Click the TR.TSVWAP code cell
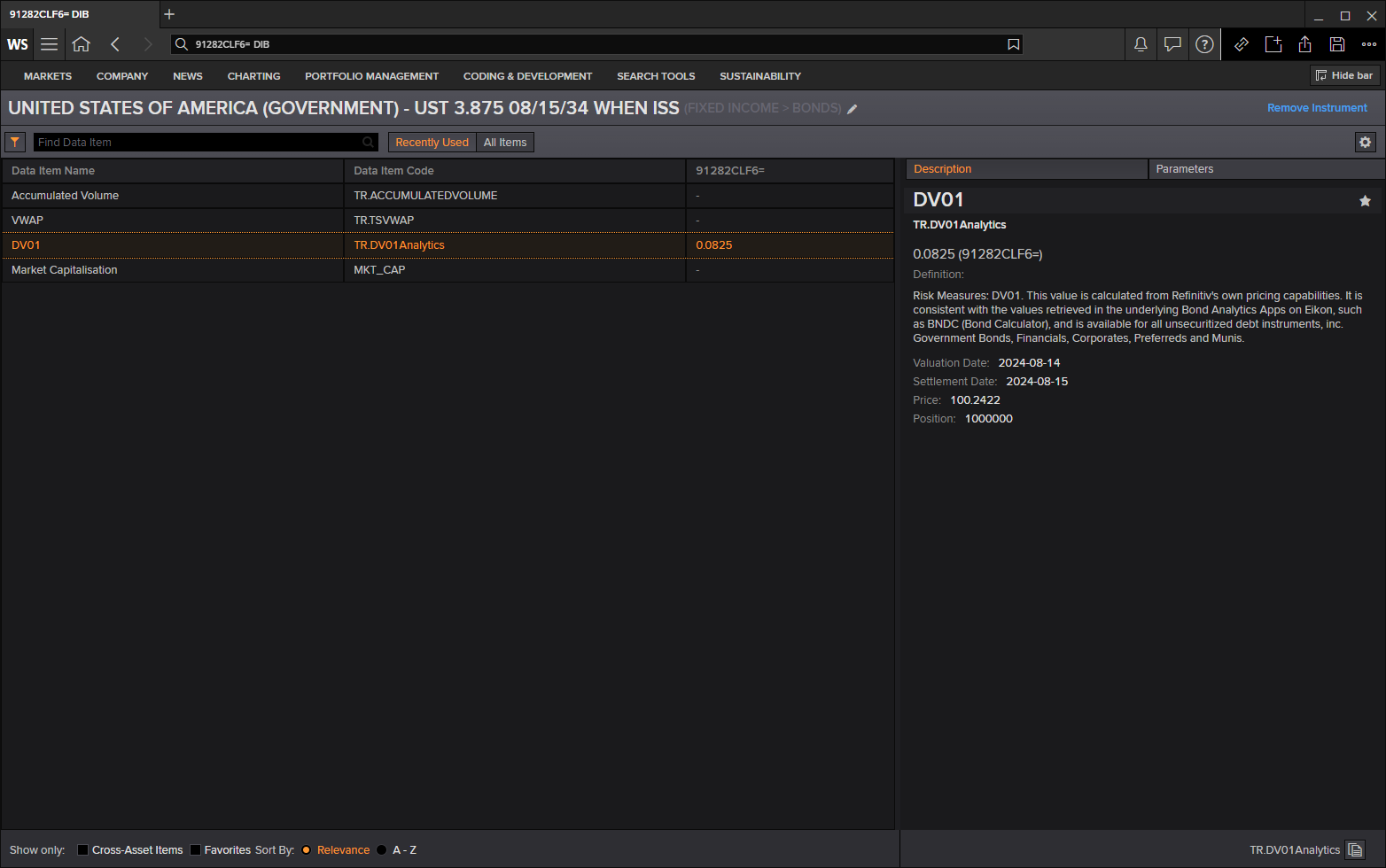 (514, 221)
